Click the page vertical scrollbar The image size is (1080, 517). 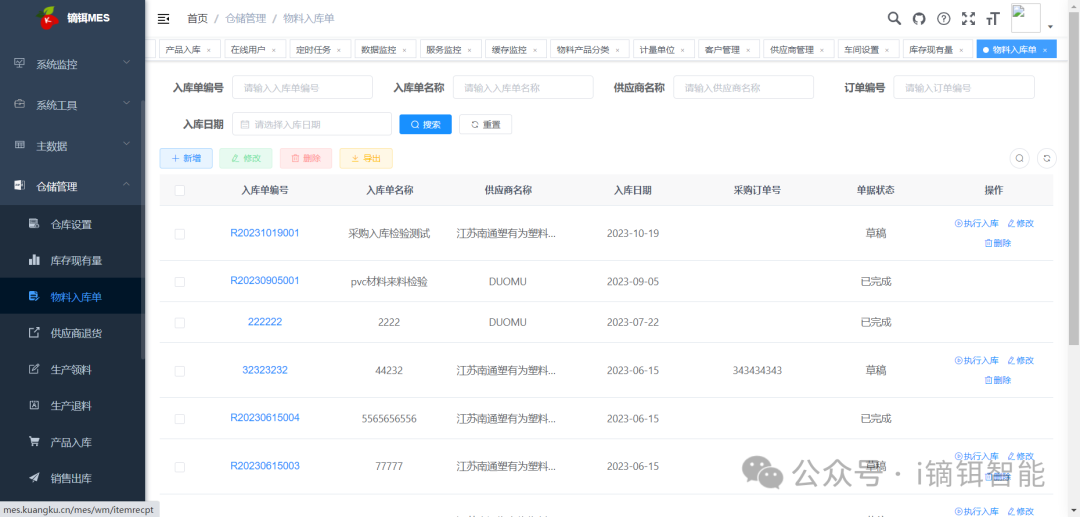pyautogui.click(x=1074, y=200)
